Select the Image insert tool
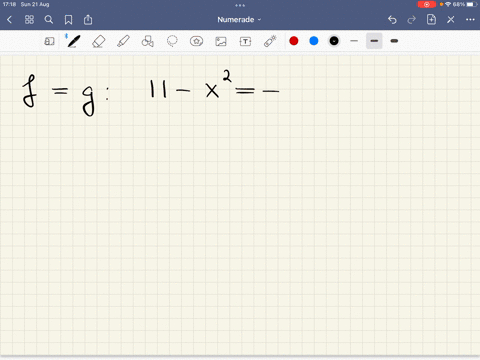This screenshot has height=360, width=480. [221, 41]
